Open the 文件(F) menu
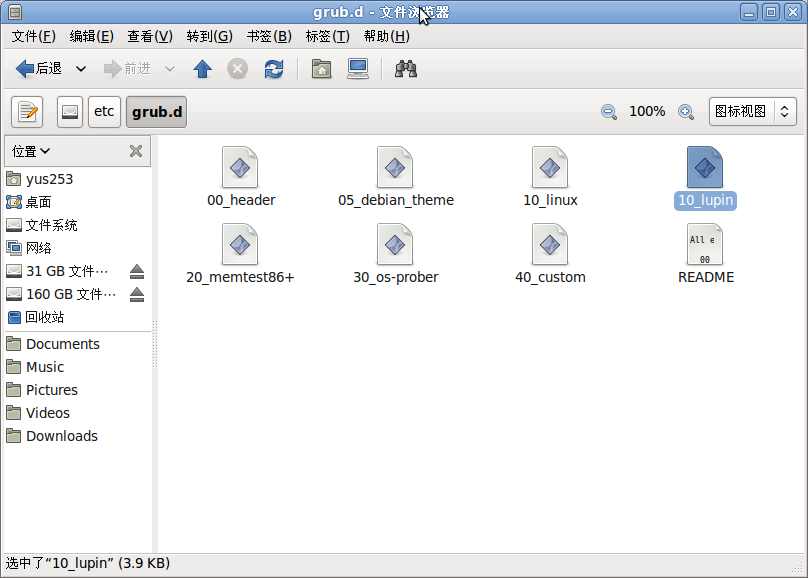The width and height of the screenshot is (808, 578). (x=33, y=36)
